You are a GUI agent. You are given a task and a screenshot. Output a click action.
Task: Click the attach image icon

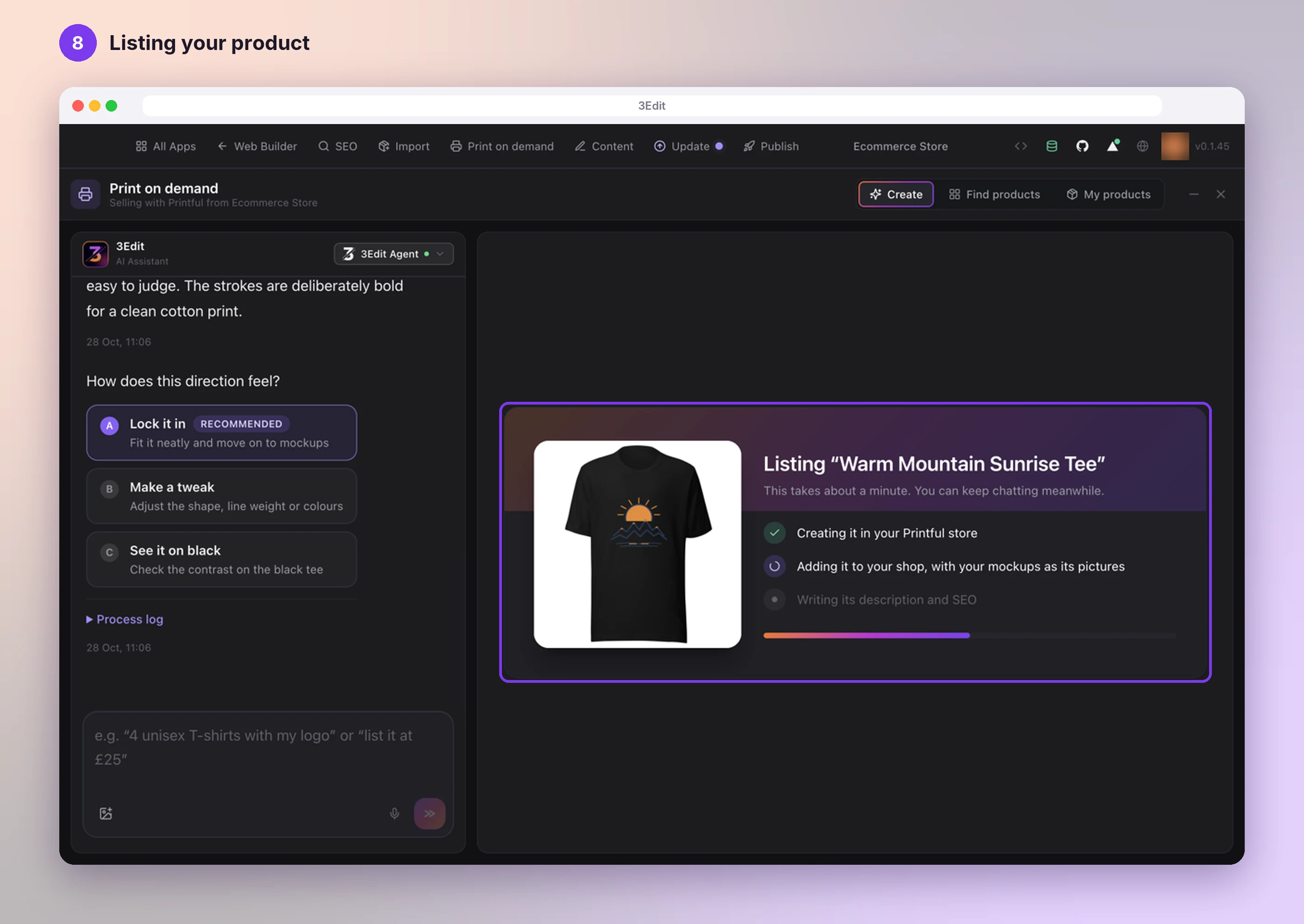(x=106, y=813)
